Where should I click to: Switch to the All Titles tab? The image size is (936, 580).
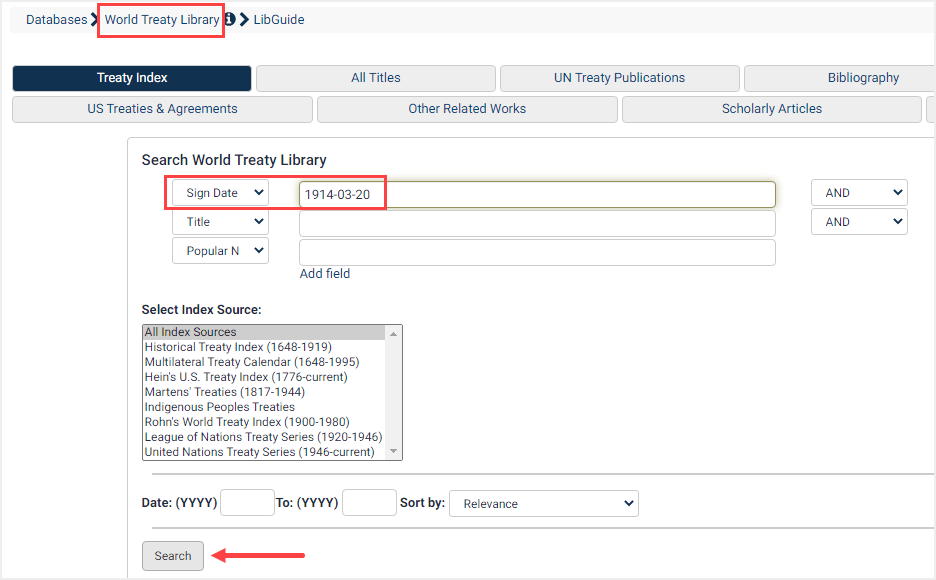pyautogui.click(x=376, y=78)
